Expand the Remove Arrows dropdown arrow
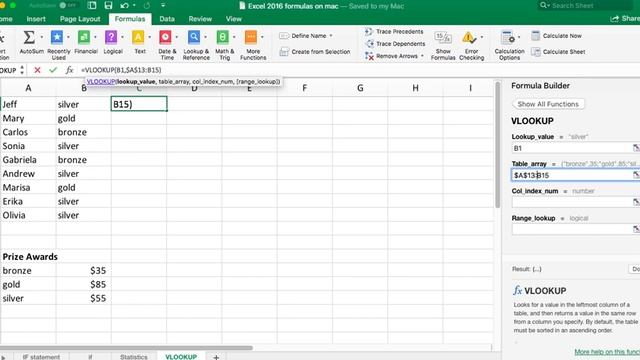Viewport: 640px width, 360px height. [422, 56]
